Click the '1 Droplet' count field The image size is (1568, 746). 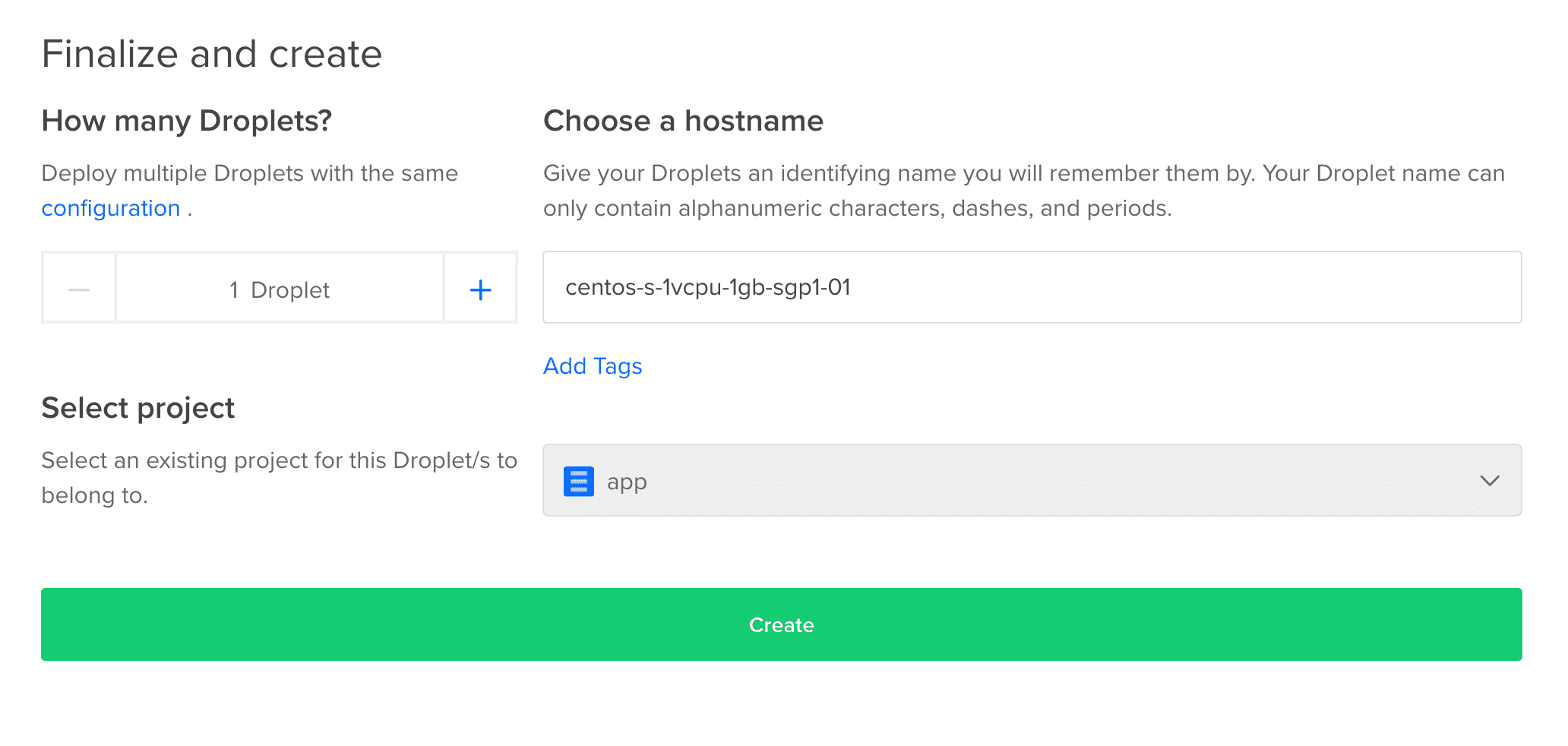pyautogui.click(x=280, y=289)
